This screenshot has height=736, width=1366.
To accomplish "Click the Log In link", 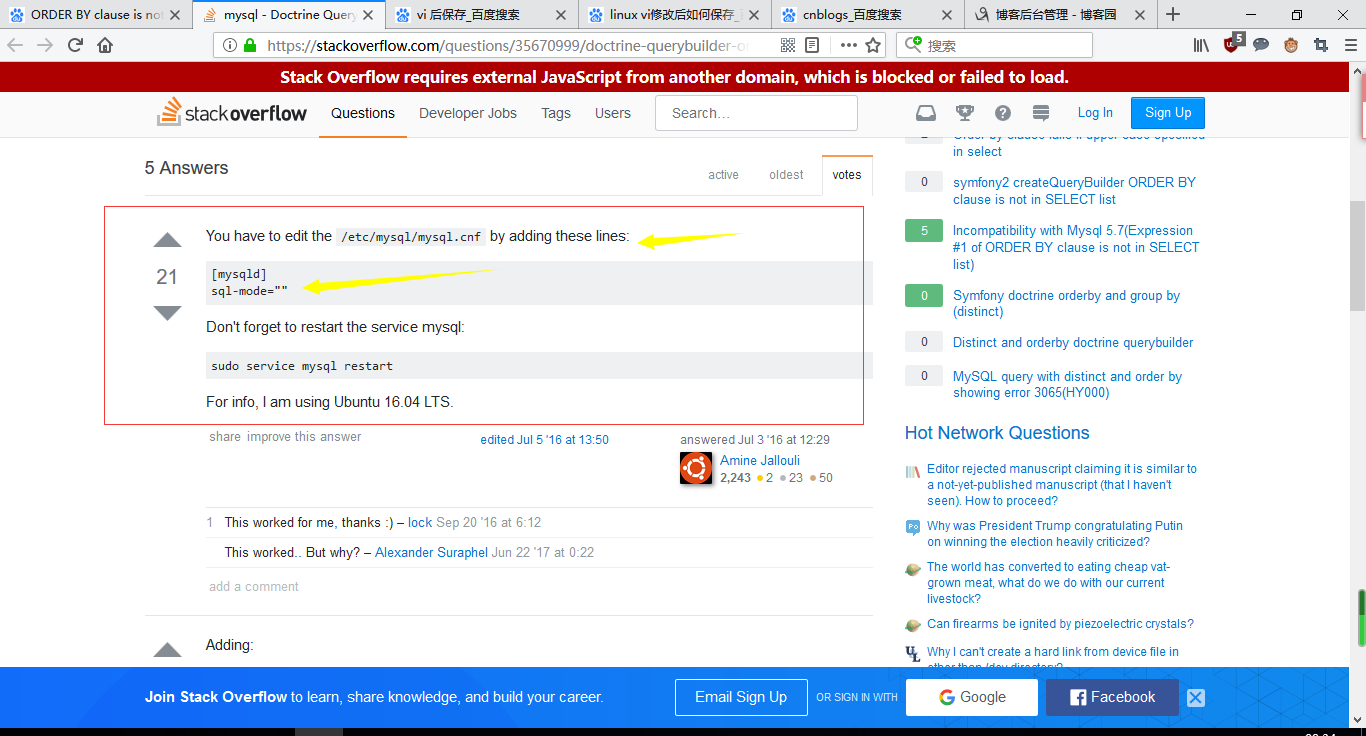I will (x=1095, y=113).
